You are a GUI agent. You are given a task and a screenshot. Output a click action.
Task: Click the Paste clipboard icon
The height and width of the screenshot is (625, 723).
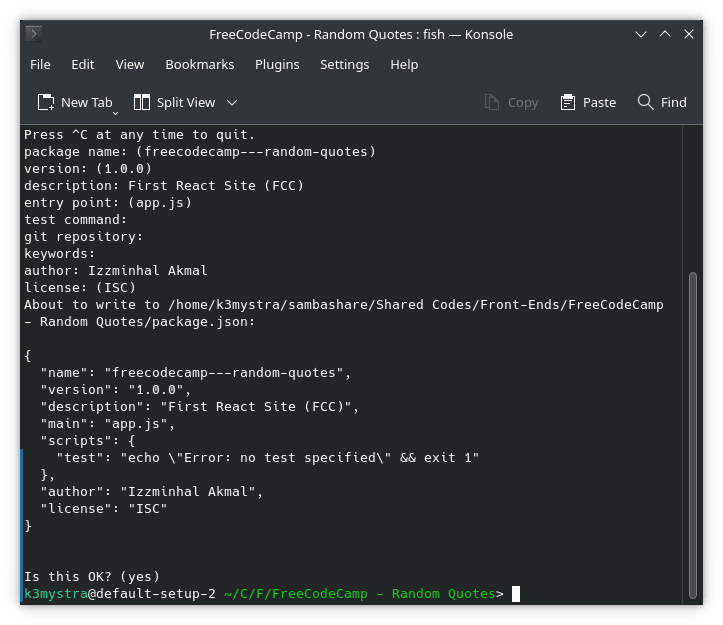point(568,102)
